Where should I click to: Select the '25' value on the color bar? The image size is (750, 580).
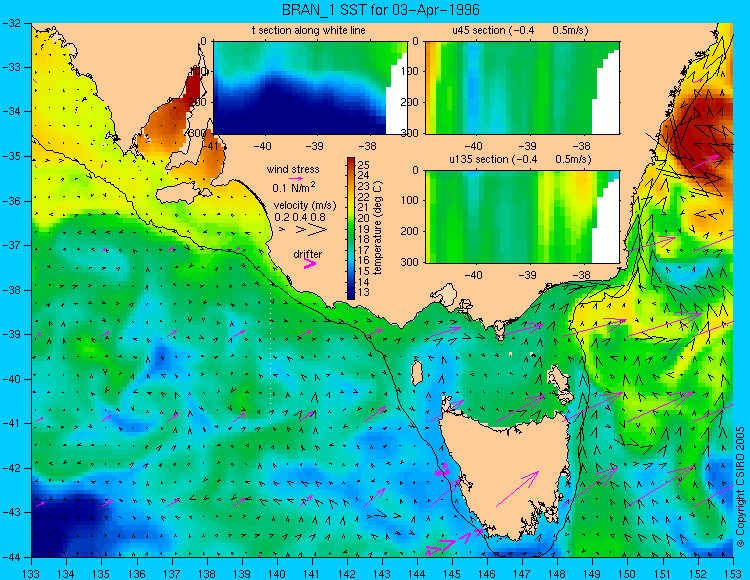coord(364,165)
